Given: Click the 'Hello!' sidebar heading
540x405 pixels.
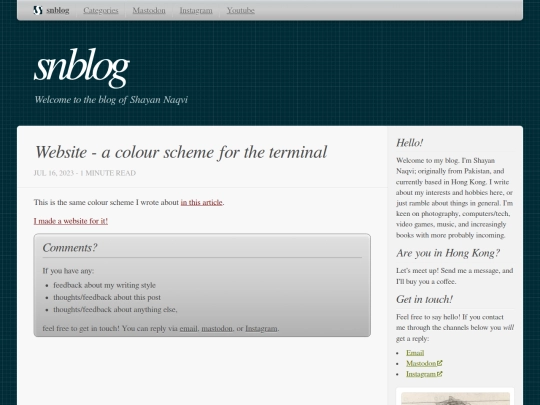Looking at the screenshot, I should (409, 143).
